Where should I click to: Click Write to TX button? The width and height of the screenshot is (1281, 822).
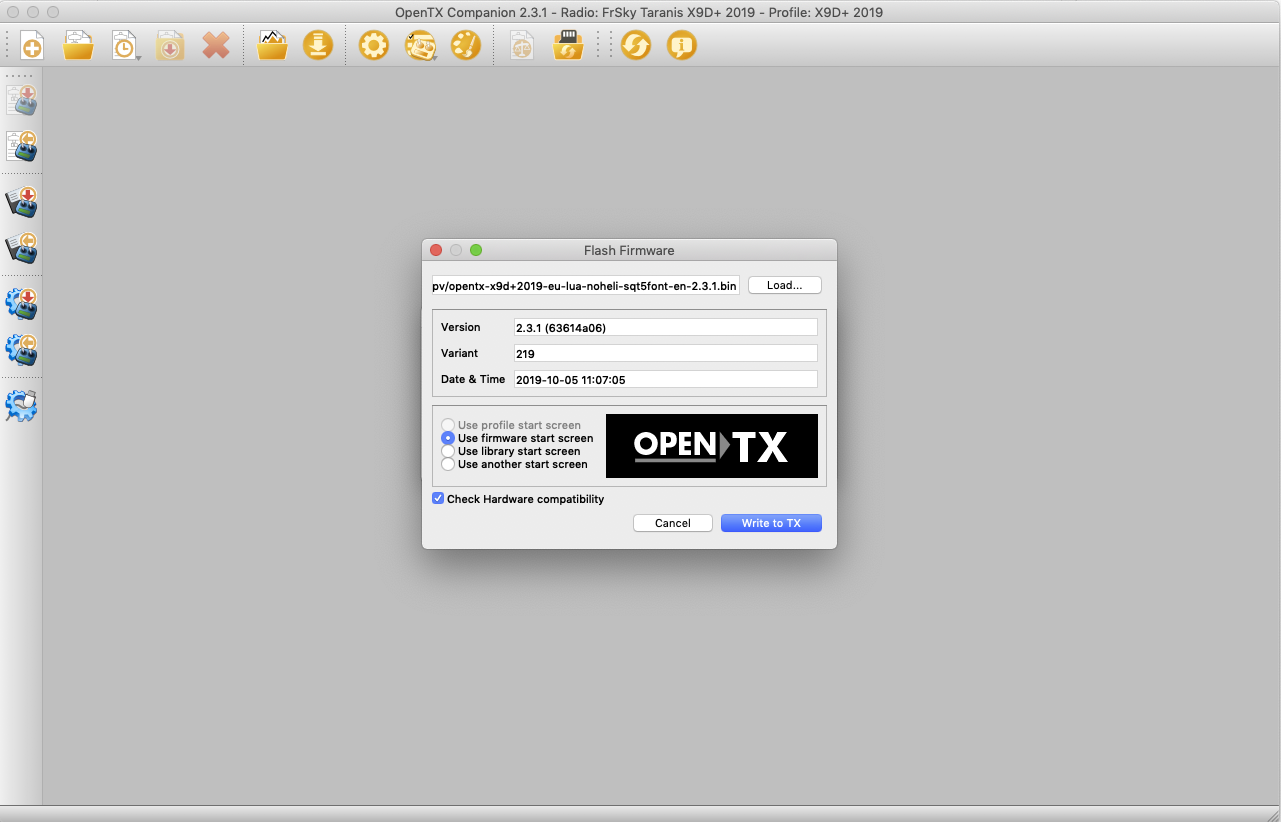coord(771,523)
